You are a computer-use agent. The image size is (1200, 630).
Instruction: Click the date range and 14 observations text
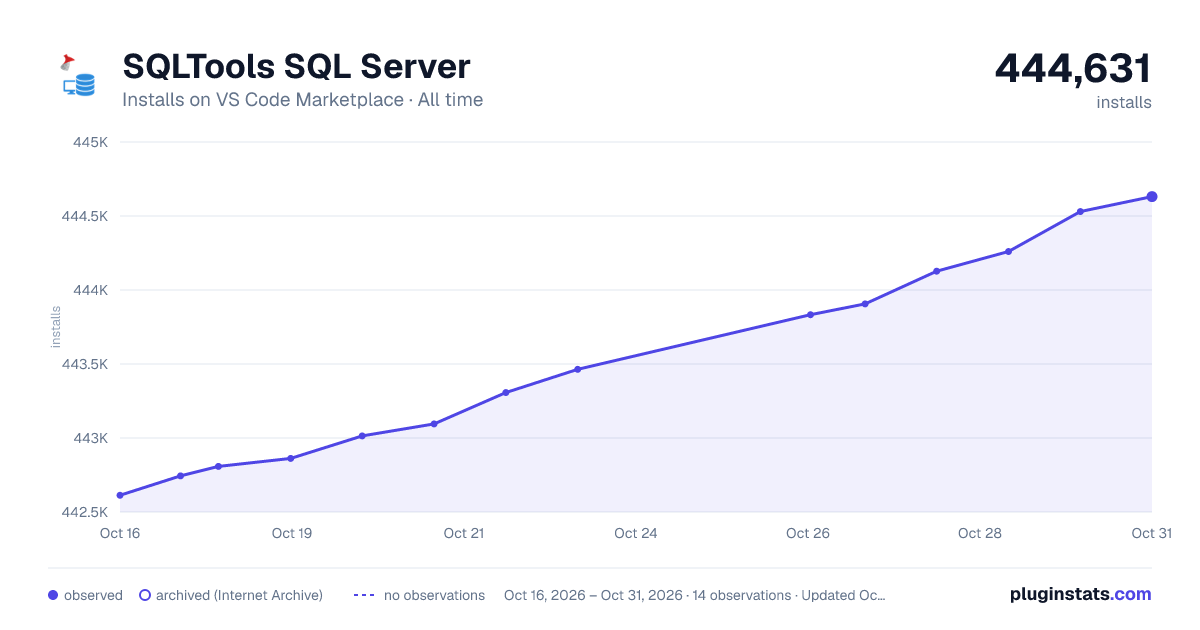(695, 595)
